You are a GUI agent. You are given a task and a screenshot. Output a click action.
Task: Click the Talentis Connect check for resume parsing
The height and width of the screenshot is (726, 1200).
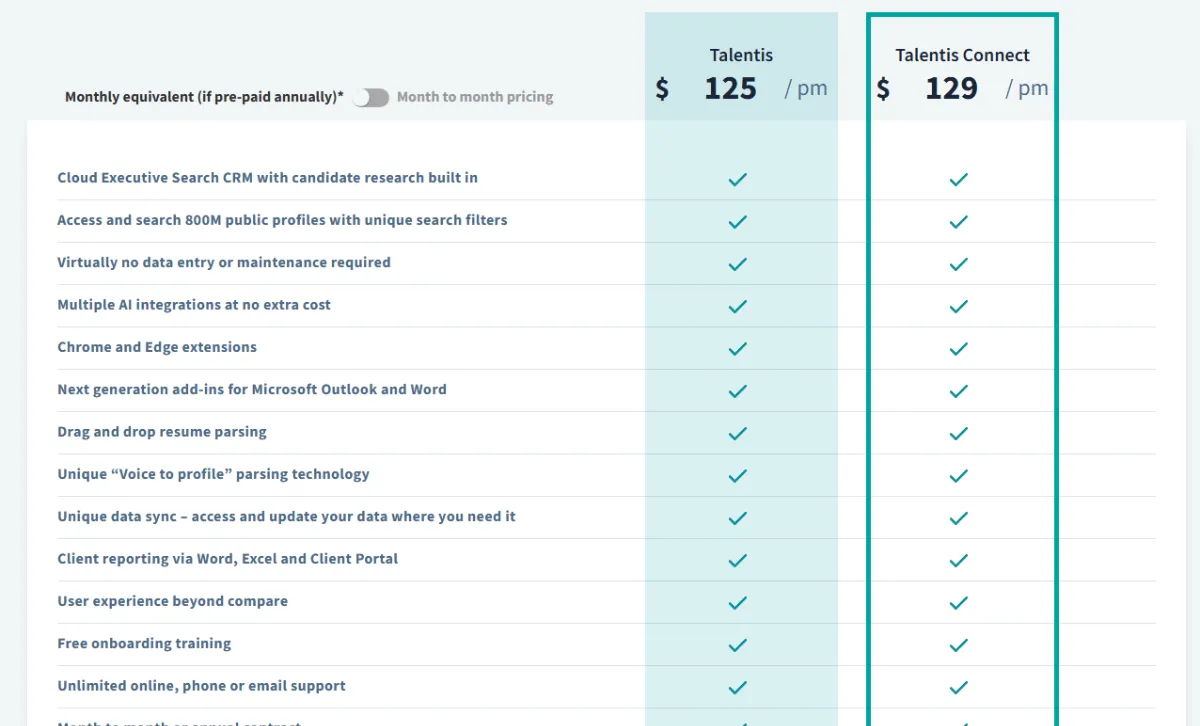tap(959, 433)
